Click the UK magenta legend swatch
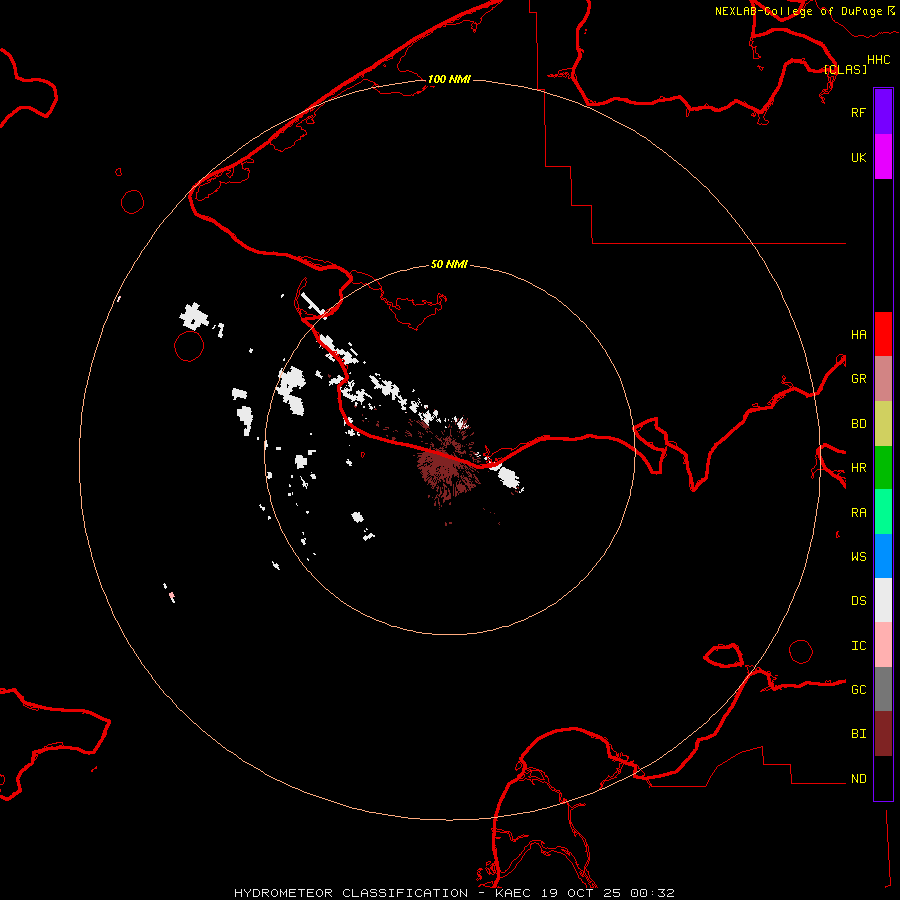The image size is (900, 900). (883, 157)
